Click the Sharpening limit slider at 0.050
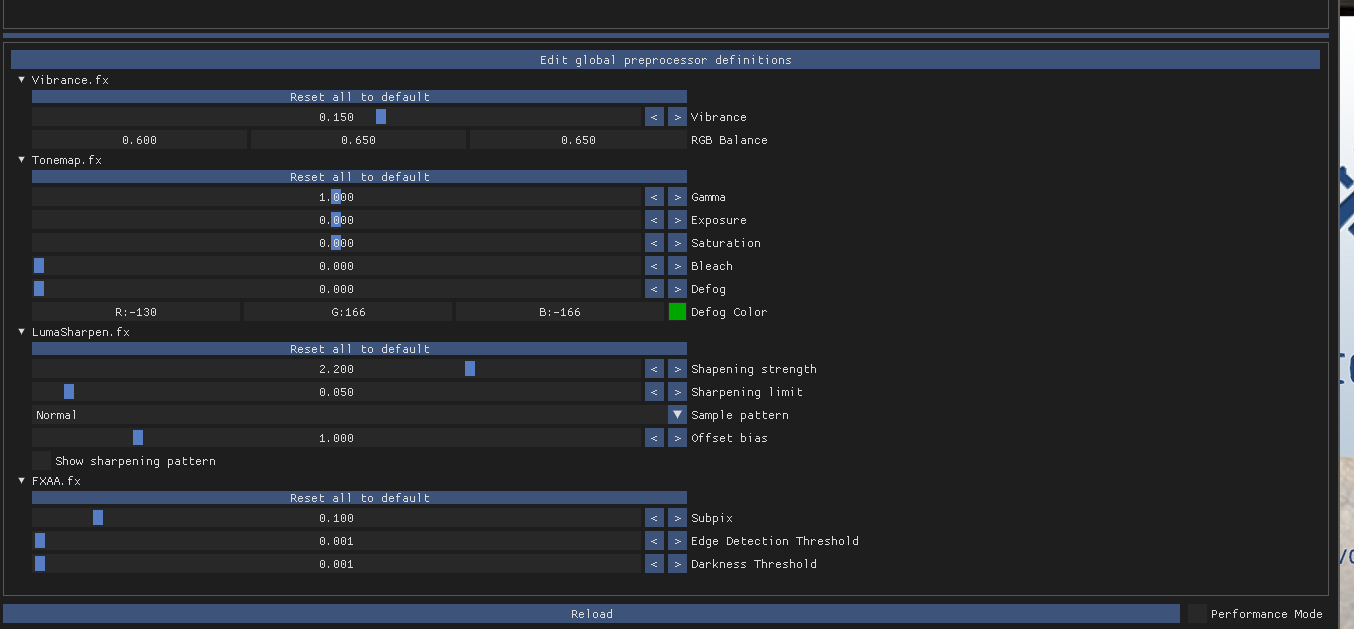Screen dimensions: 1354x629 (x=336, y=392)
